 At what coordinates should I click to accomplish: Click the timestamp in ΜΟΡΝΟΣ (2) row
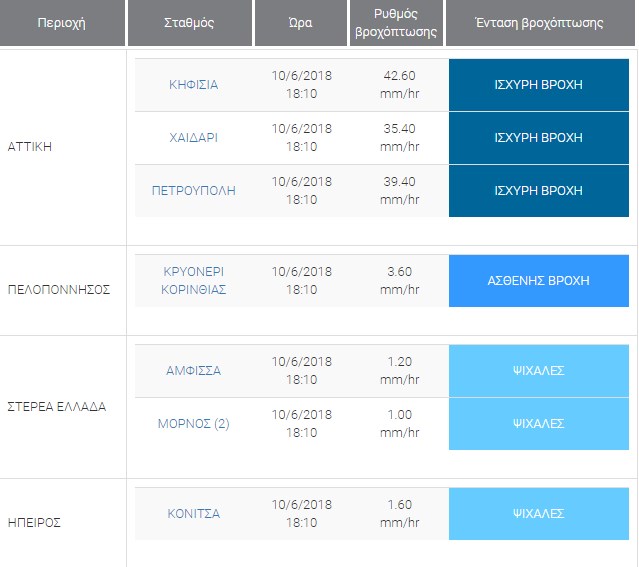(x=302, y=424)
